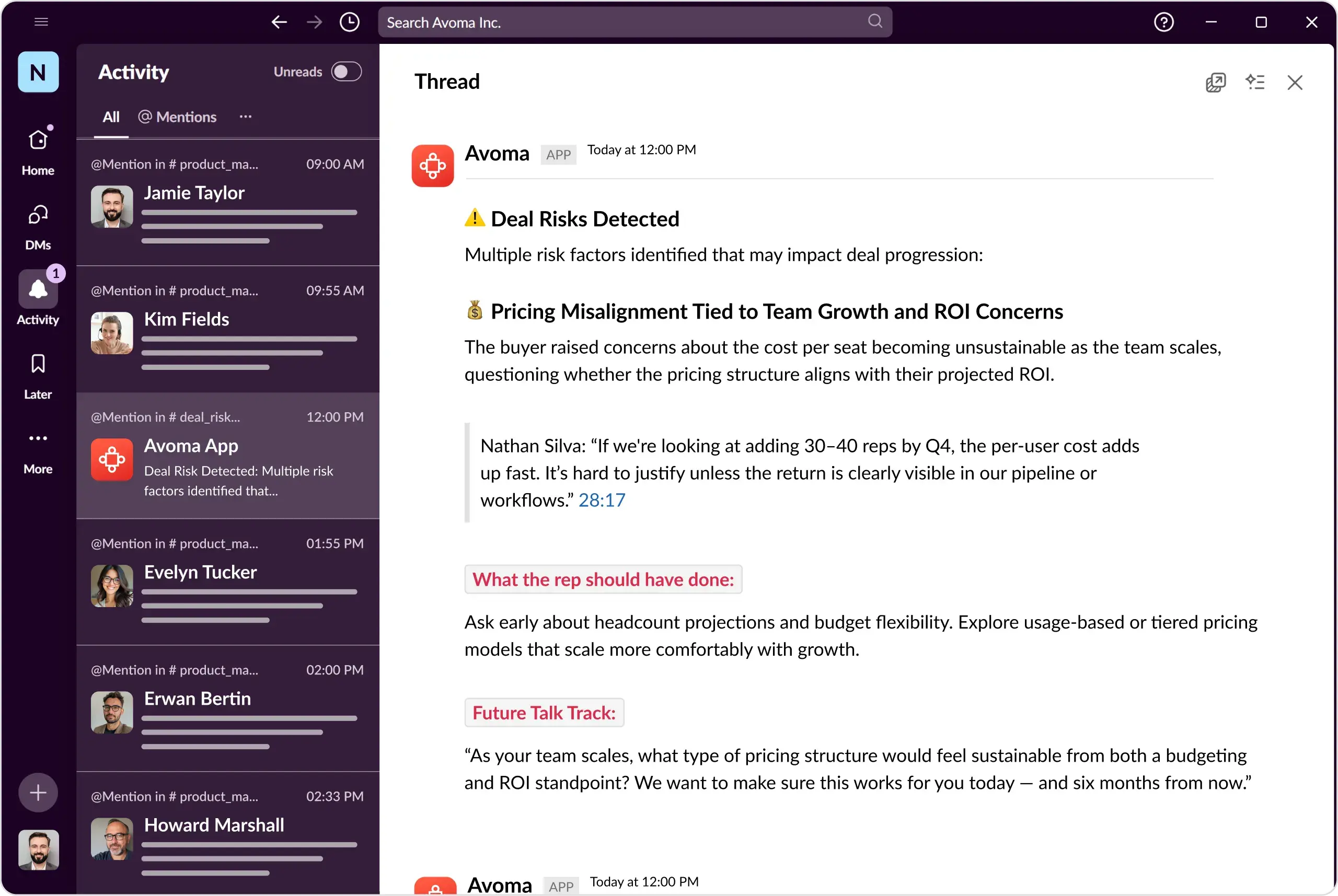Click the AI summarize thread icon

point(1255,83)
